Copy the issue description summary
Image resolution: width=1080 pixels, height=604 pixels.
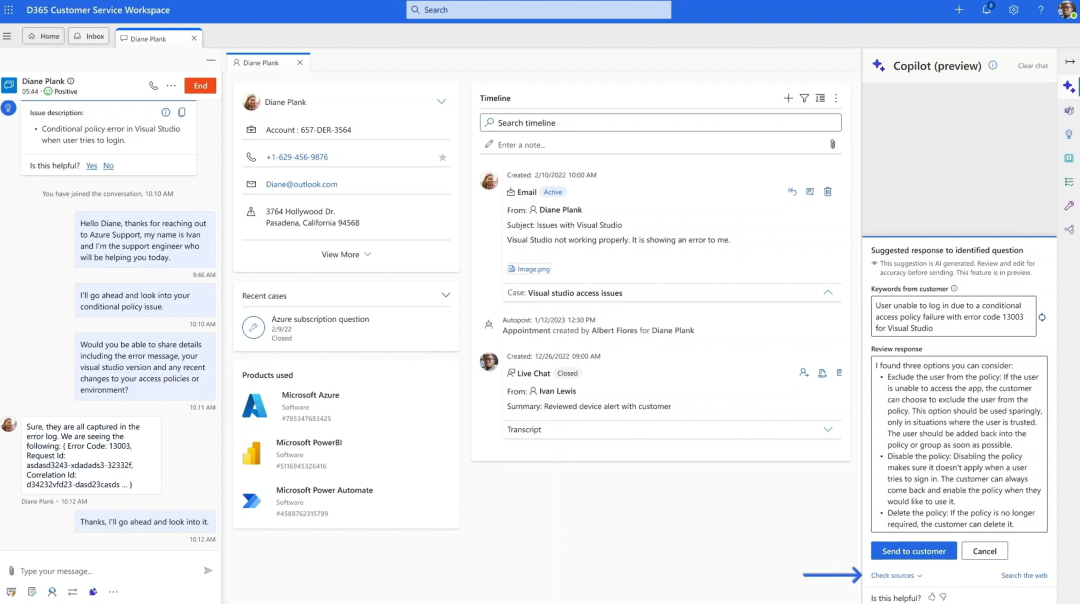coord(182,112)
